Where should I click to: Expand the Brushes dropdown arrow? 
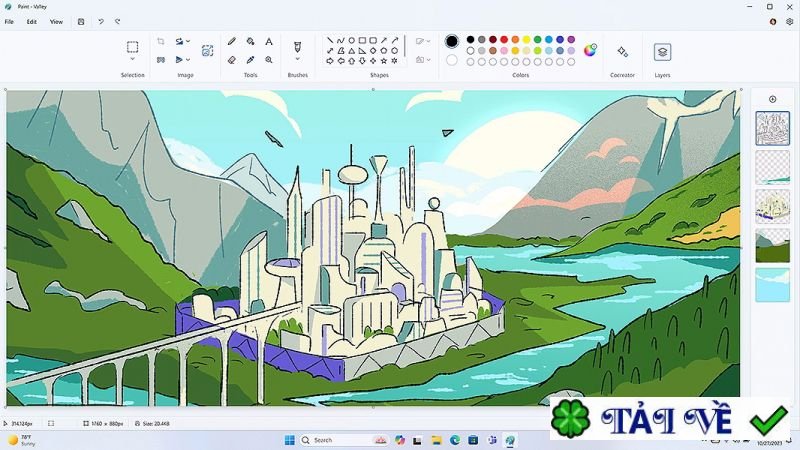(x=297, y=60)
